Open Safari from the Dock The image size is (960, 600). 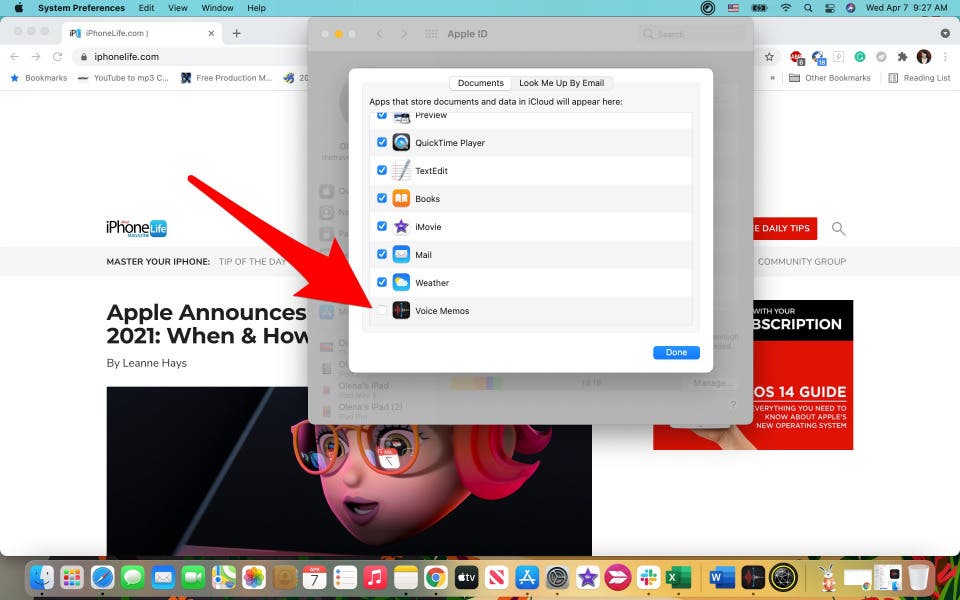tap(102, 577)
